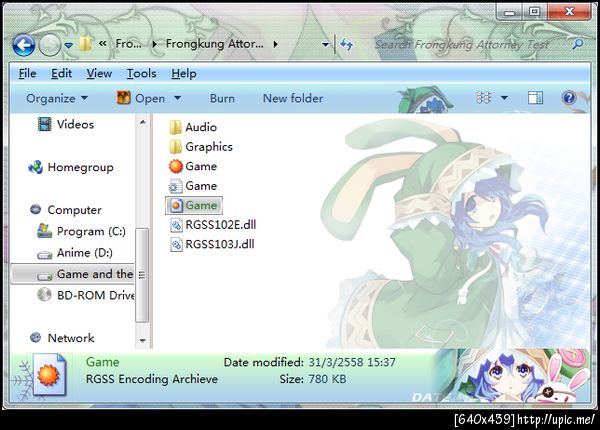The height and width of the screenshot is (430, 600).
Task: Expand arrow after 'Fro...' breadcrumb
Action: tap(154, 44)
